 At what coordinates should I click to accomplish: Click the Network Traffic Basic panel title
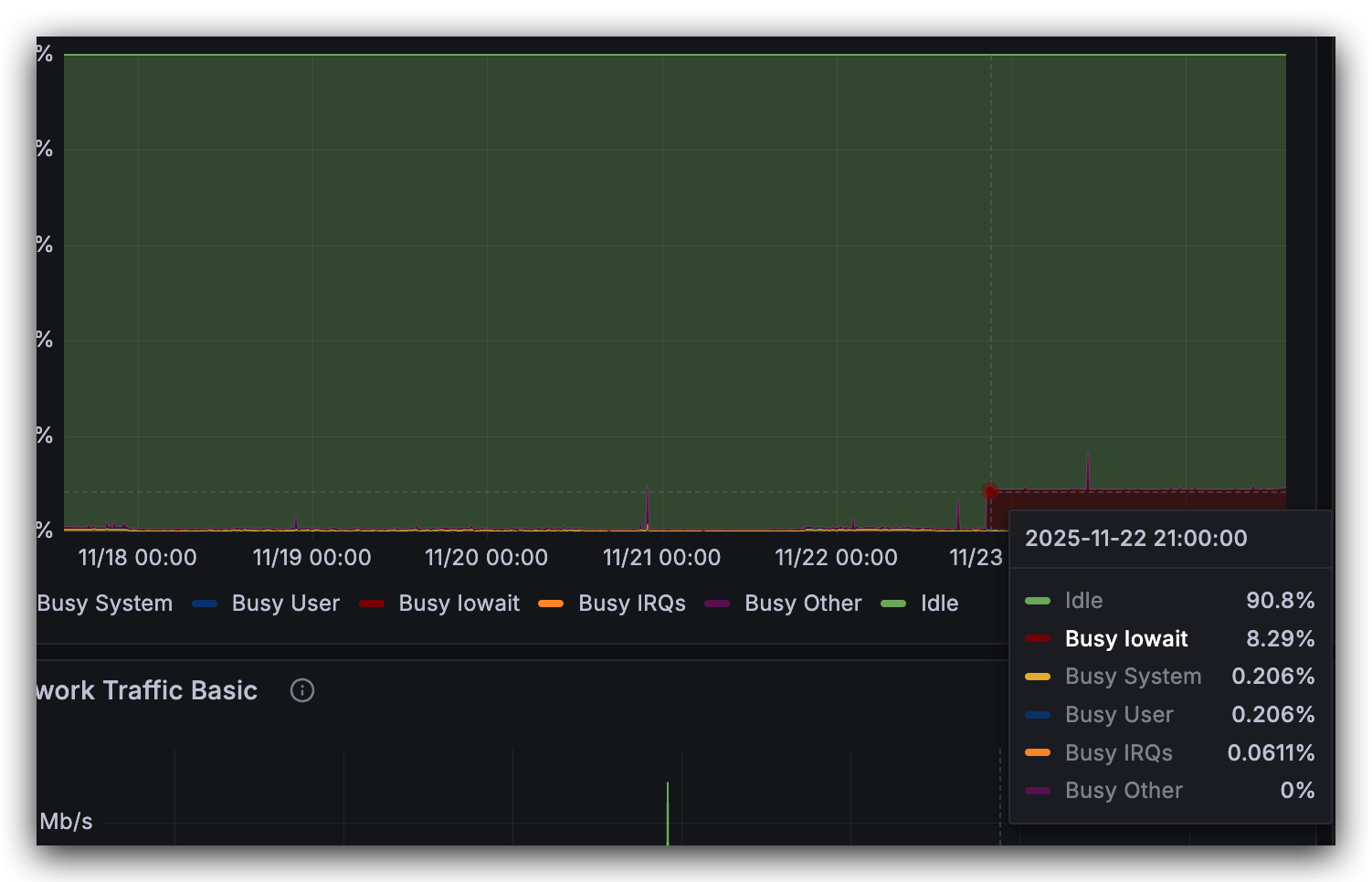(x=147, y=690)
